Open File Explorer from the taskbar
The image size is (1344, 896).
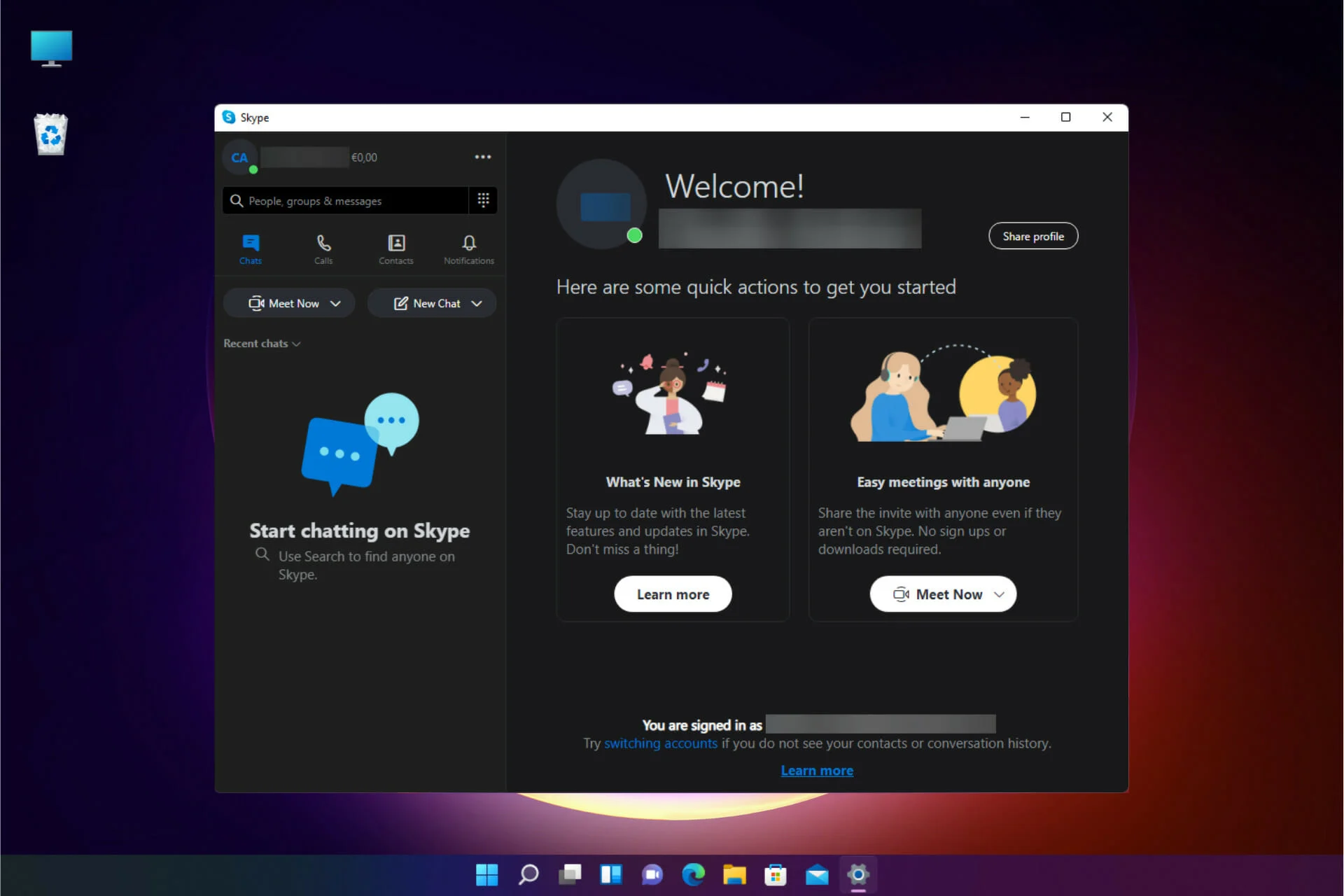click(x=734, y=874)
